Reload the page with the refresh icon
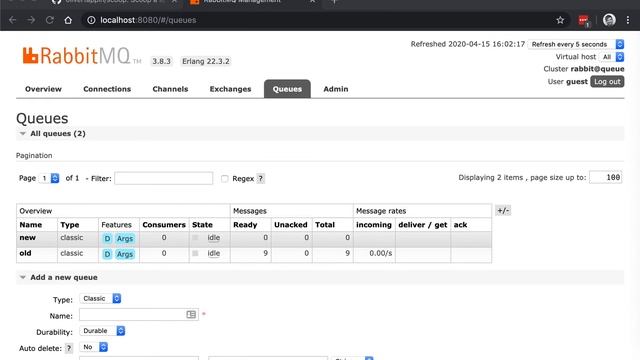 pos(50,20)
